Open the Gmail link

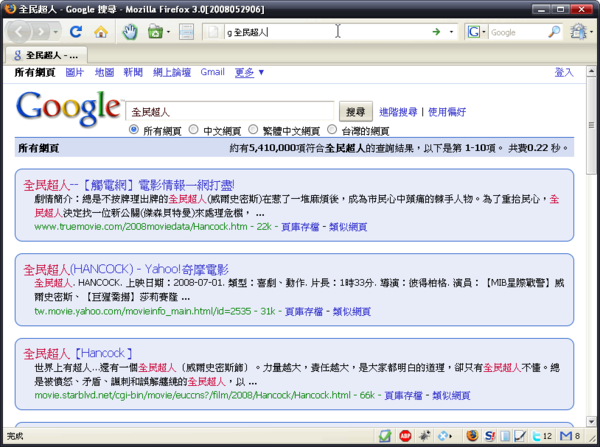pyautogui.click(x=212, y=72)
